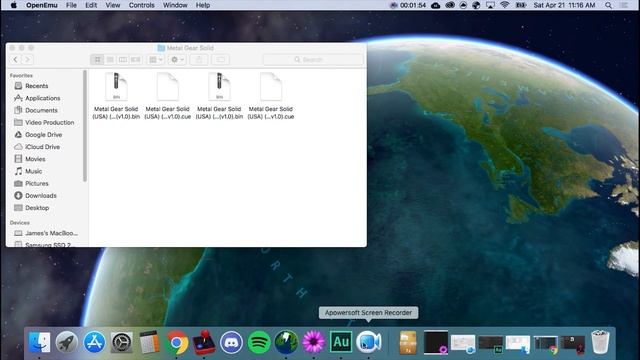The image size is (640, 360).
Task: Click the Share toolbar button
Action: (x=199, y=60)
